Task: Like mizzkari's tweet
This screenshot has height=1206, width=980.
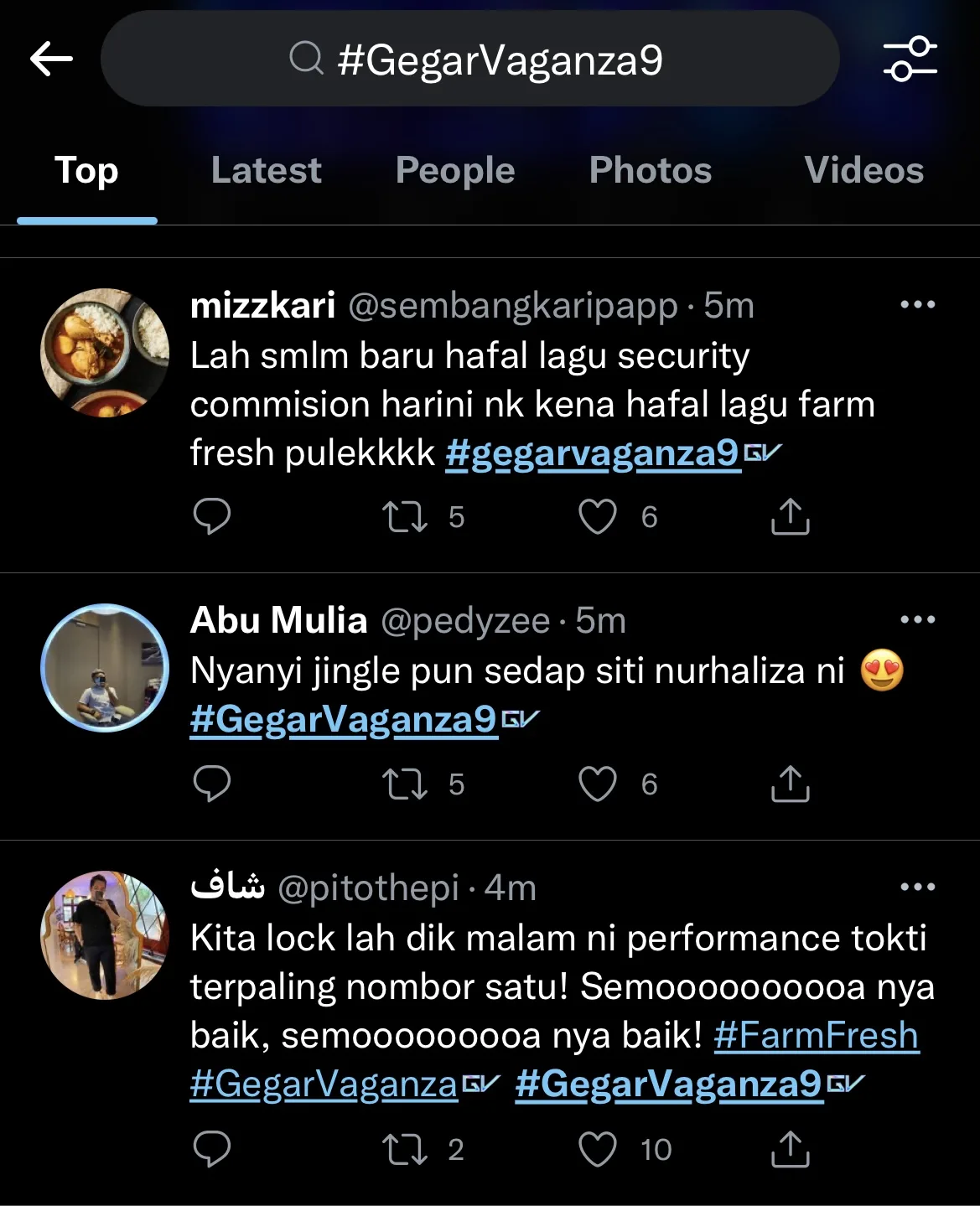Action: pos(598,516)
